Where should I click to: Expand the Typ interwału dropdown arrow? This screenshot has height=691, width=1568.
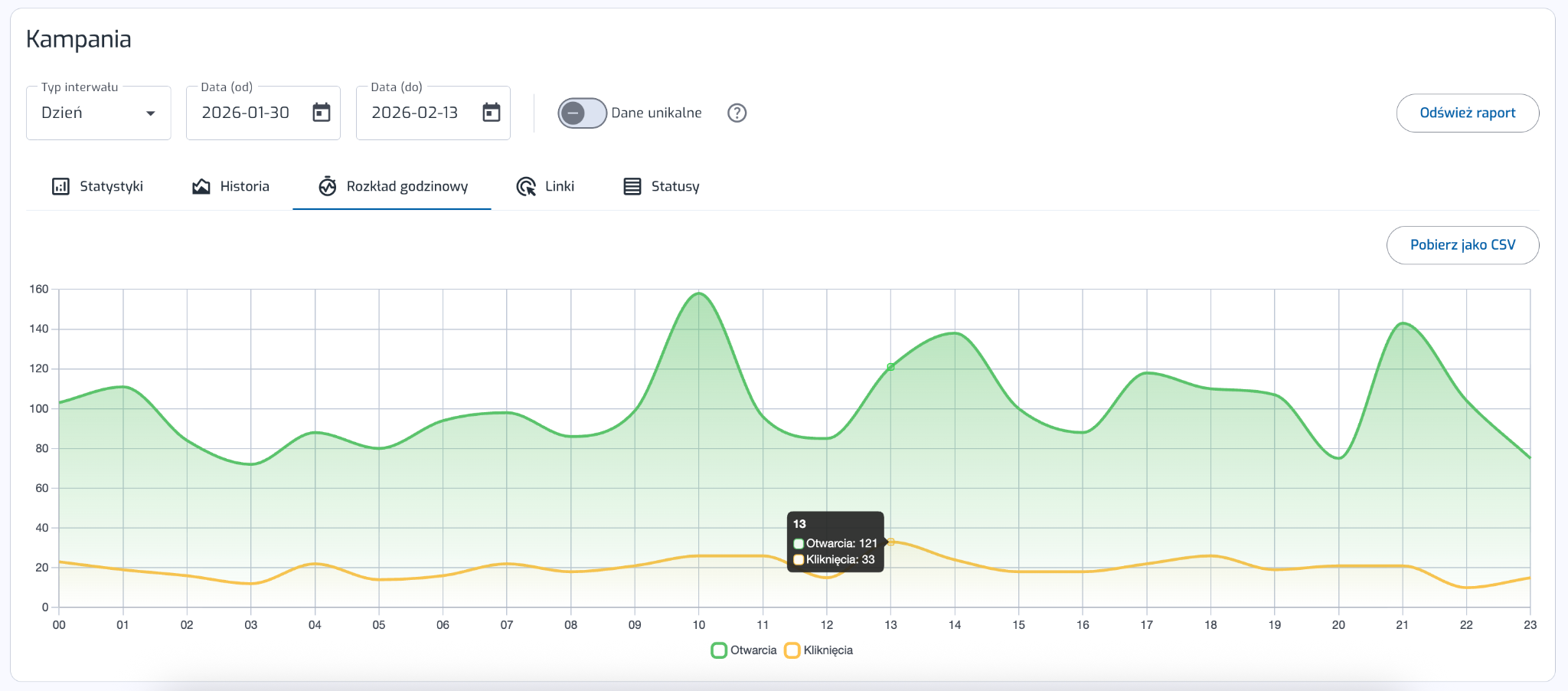(151, 113)
